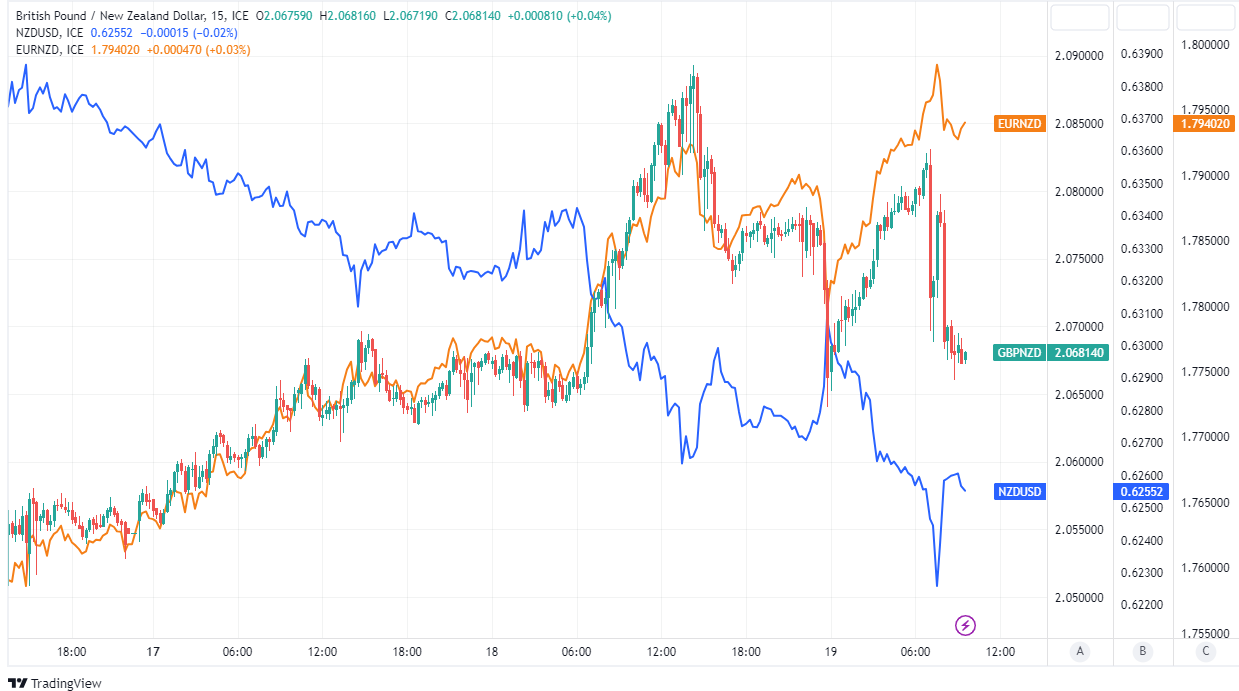
Task: Click the 2.090000 price axis label
Action: (1079, 56)
